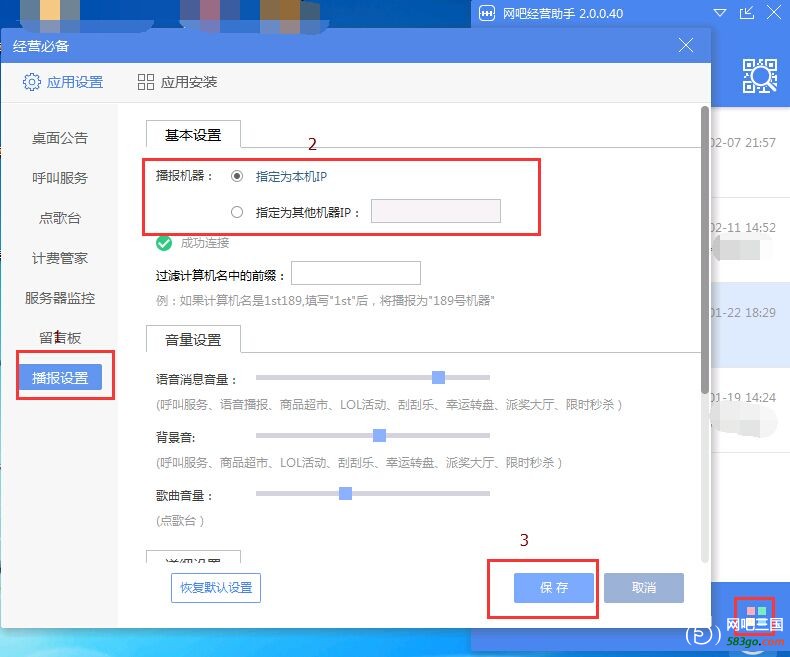Select 桌面公告 in the sidebar
790x657 pixels.
pos(60,138)
